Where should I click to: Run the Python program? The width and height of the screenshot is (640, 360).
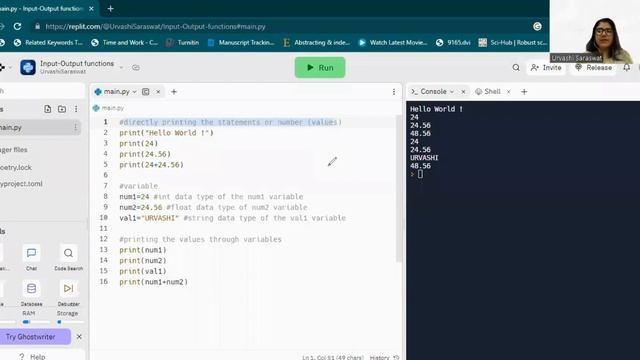pos(320,67)
